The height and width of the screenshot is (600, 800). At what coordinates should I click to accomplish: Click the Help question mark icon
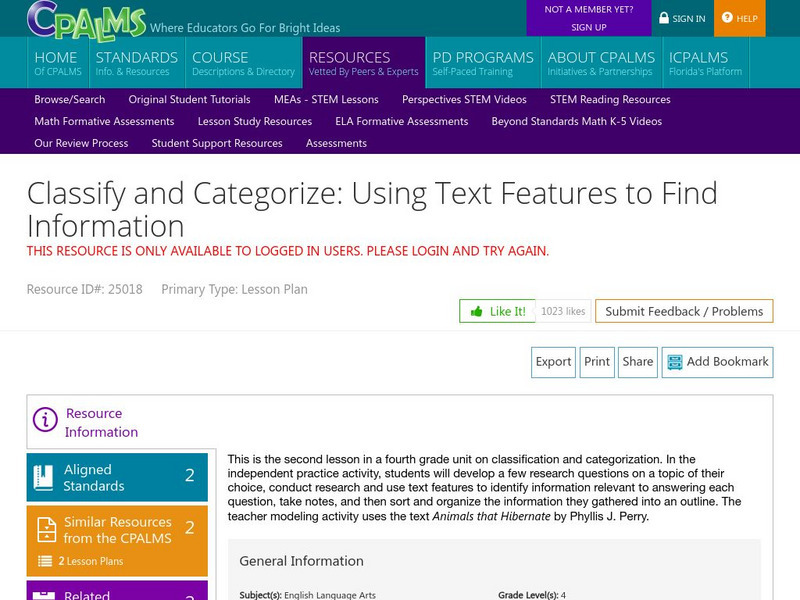coord(727,18)
